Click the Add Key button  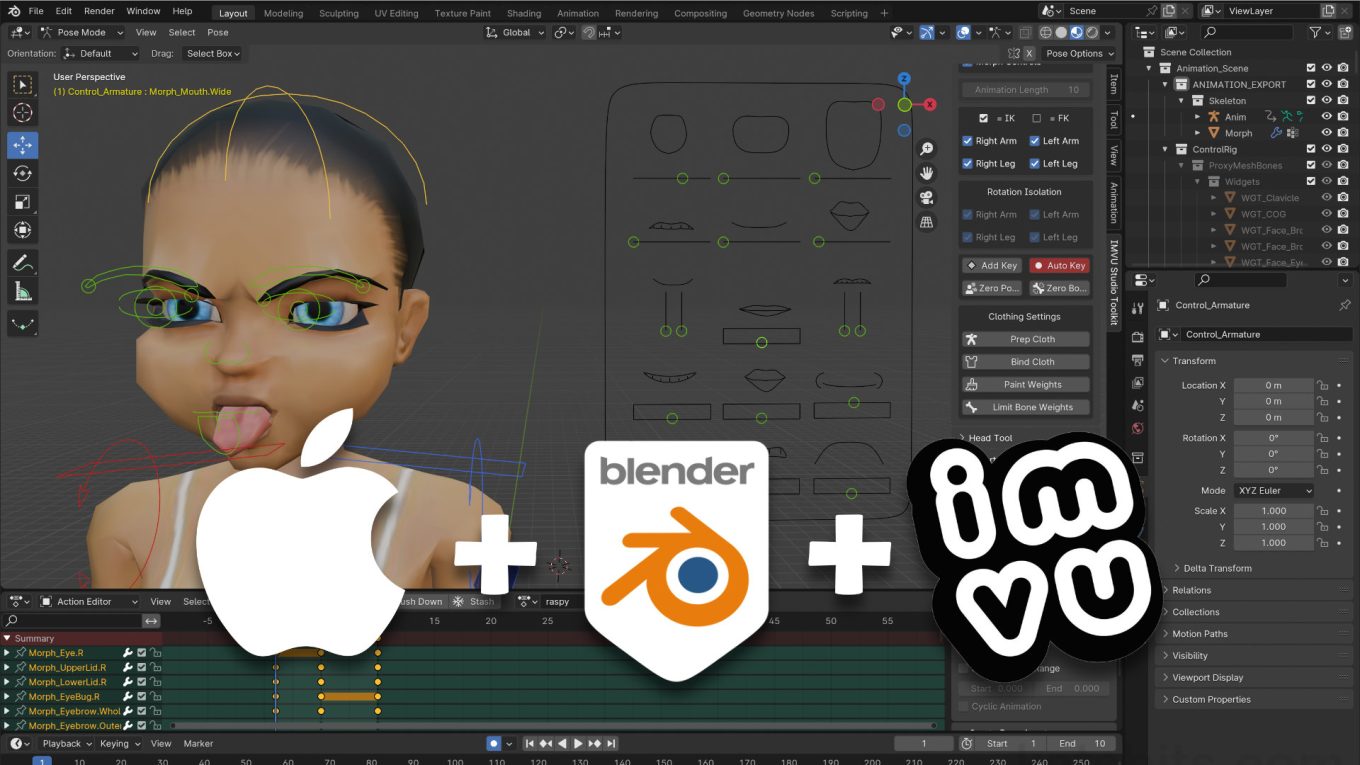[991, 266]
